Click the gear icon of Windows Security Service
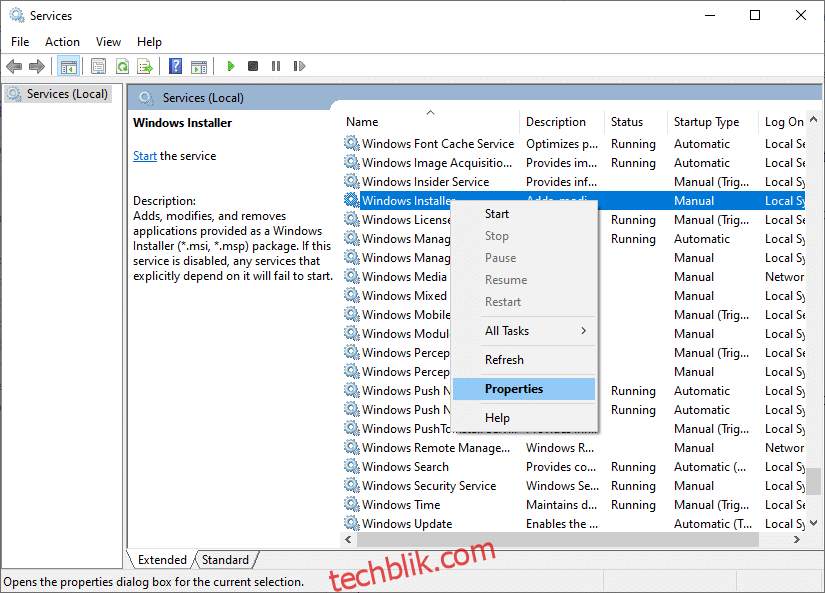The image size is (825, 593). tap(351, 485)
